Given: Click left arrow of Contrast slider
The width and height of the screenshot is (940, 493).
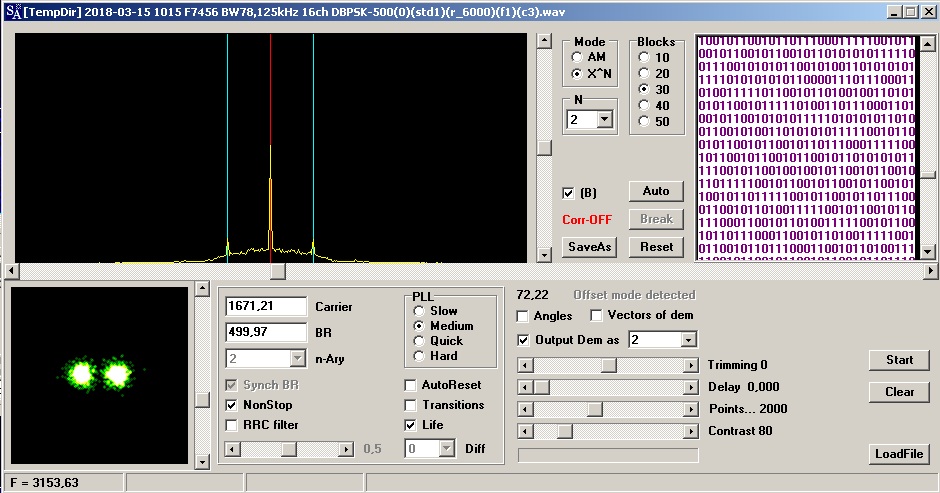Looking at the screenshot, I should 525,431.
